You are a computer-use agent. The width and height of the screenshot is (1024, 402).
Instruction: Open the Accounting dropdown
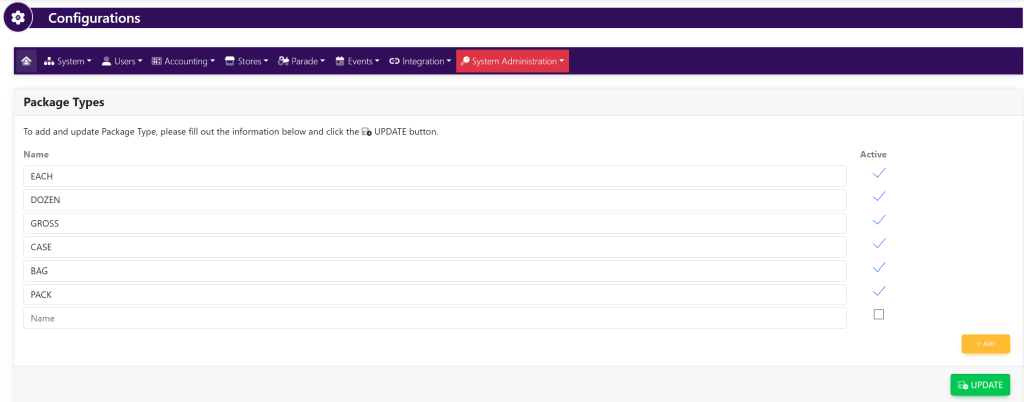point(183,61)
